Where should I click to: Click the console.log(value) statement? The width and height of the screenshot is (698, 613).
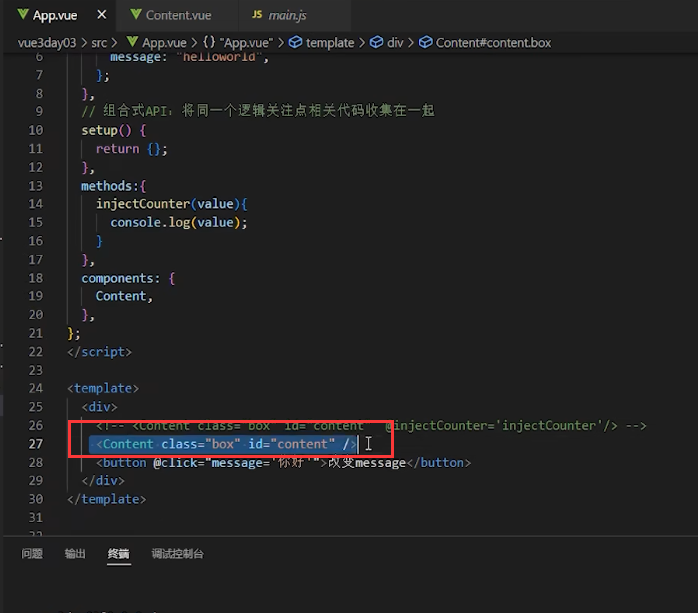[179, 223]
